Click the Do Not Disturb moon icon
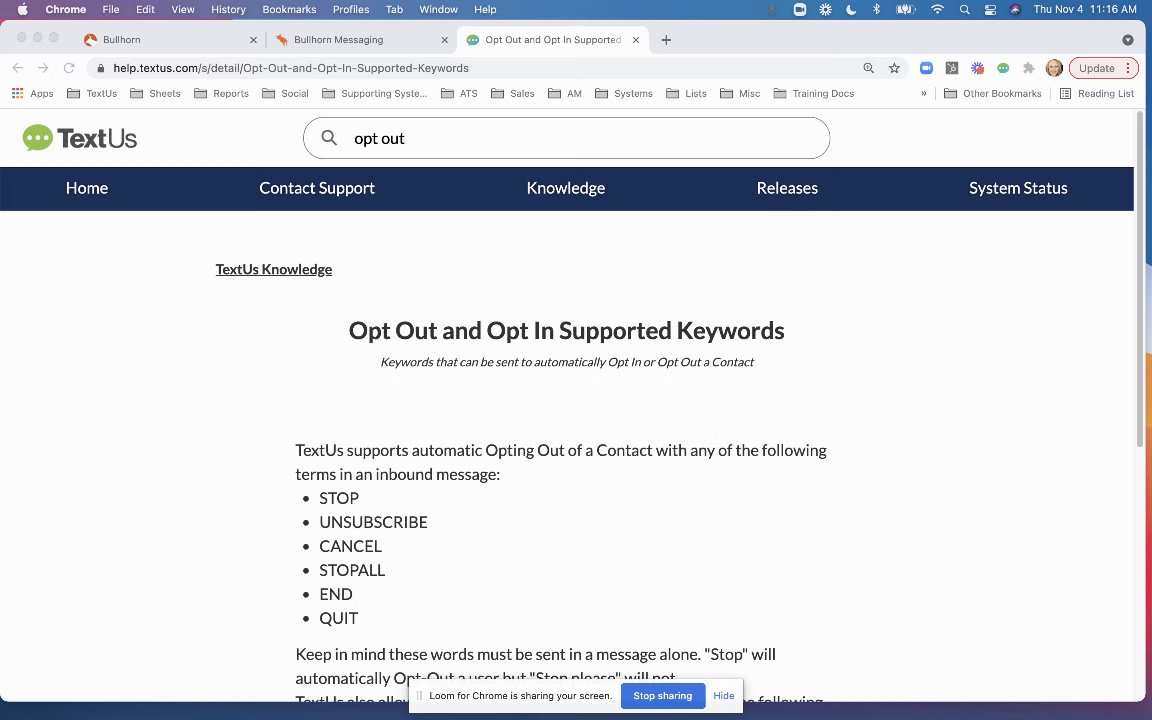Viewport: 1152px width, 720px height. tap(852, 9)
